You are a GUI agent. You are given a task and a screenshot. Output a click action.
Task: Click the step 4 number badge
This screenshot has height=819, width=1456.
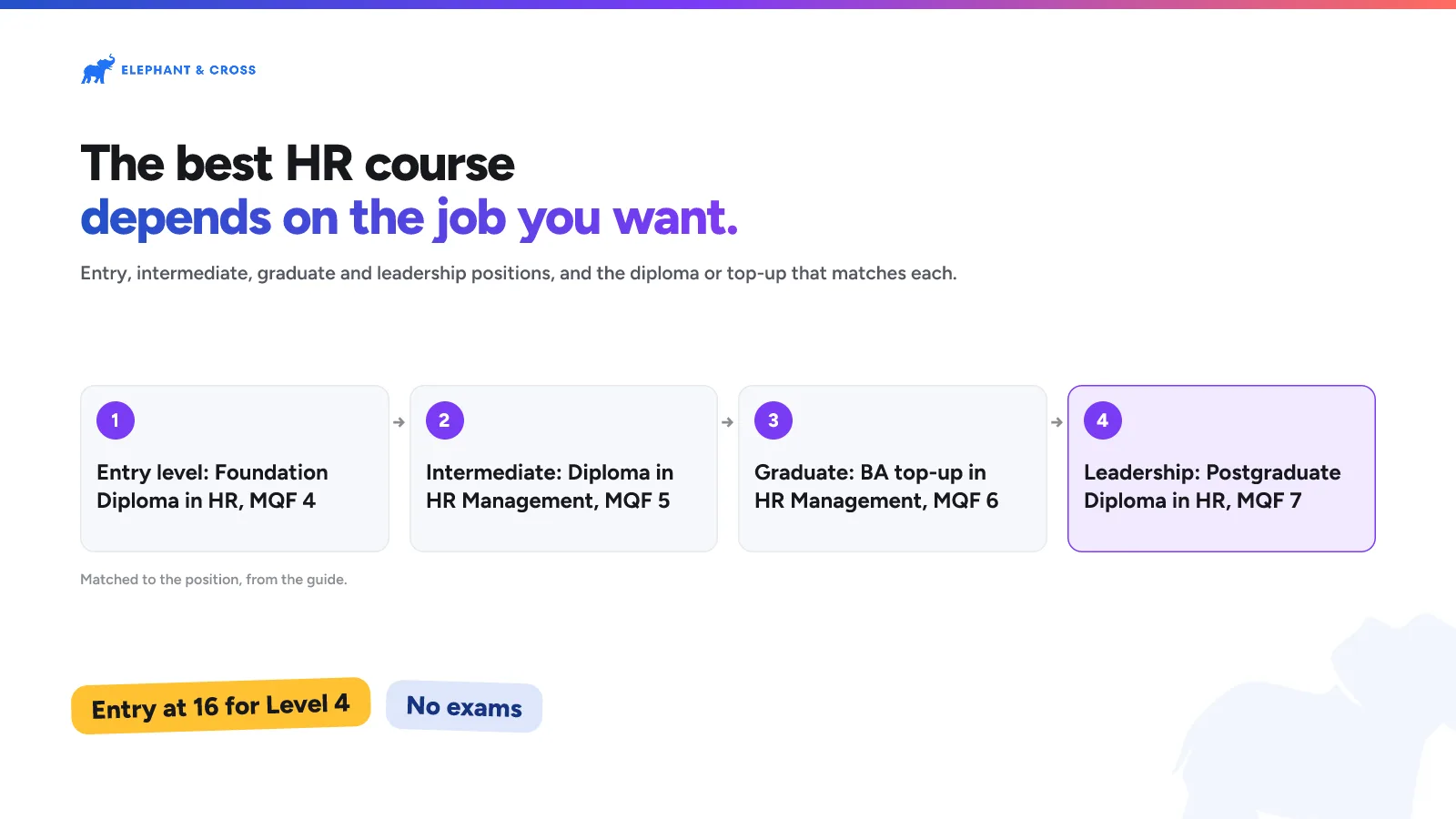point(1103,420)
